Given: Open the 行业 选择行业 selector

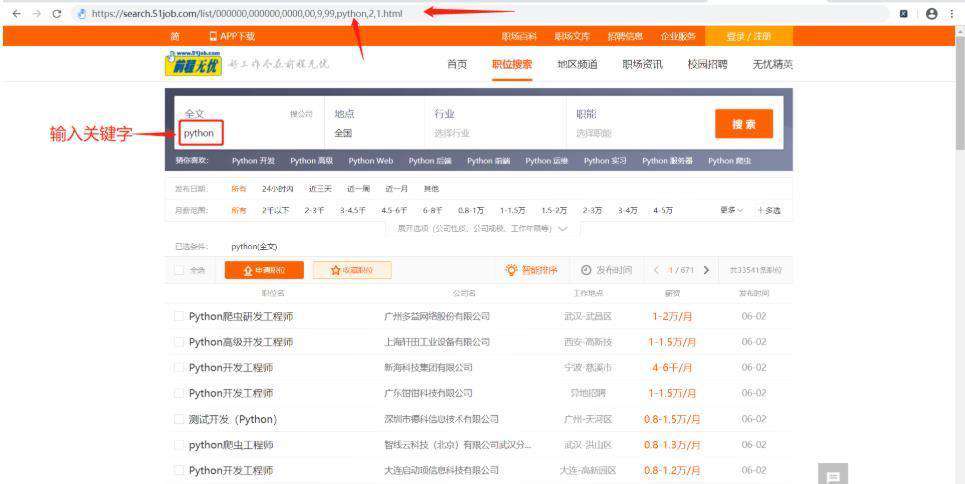Looking at the screenshot, I should click(x=495, y=123).
